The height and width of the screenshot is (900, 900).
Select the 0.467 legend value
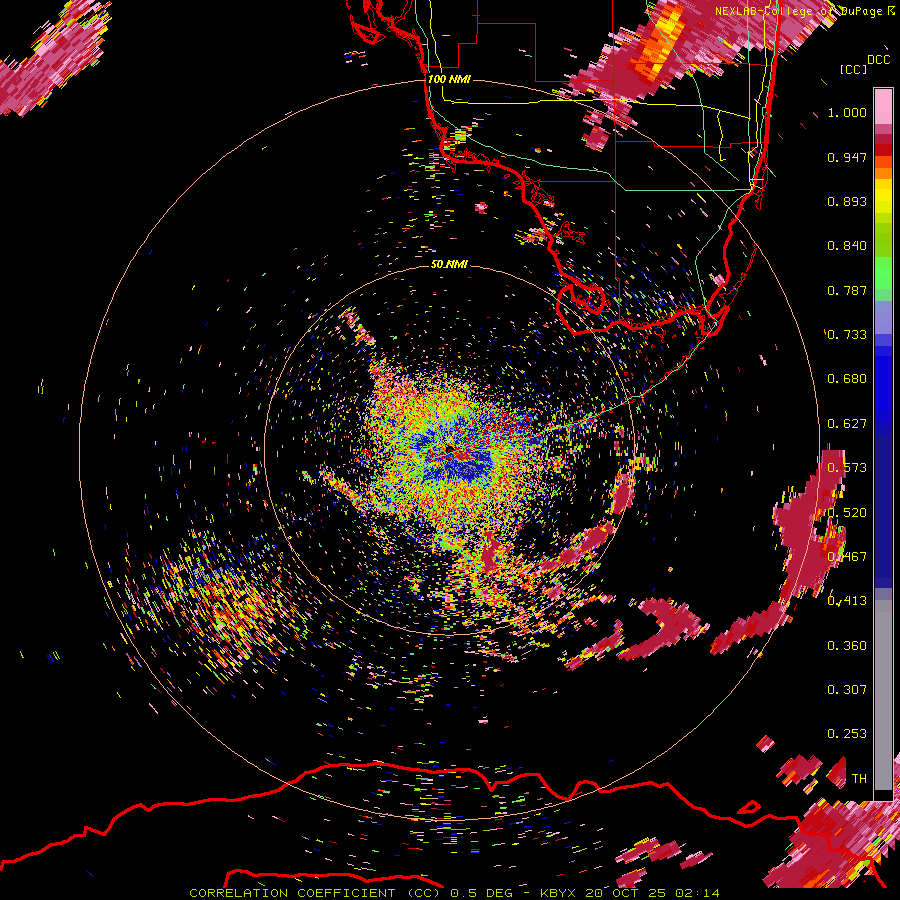[x=847, y=557]
